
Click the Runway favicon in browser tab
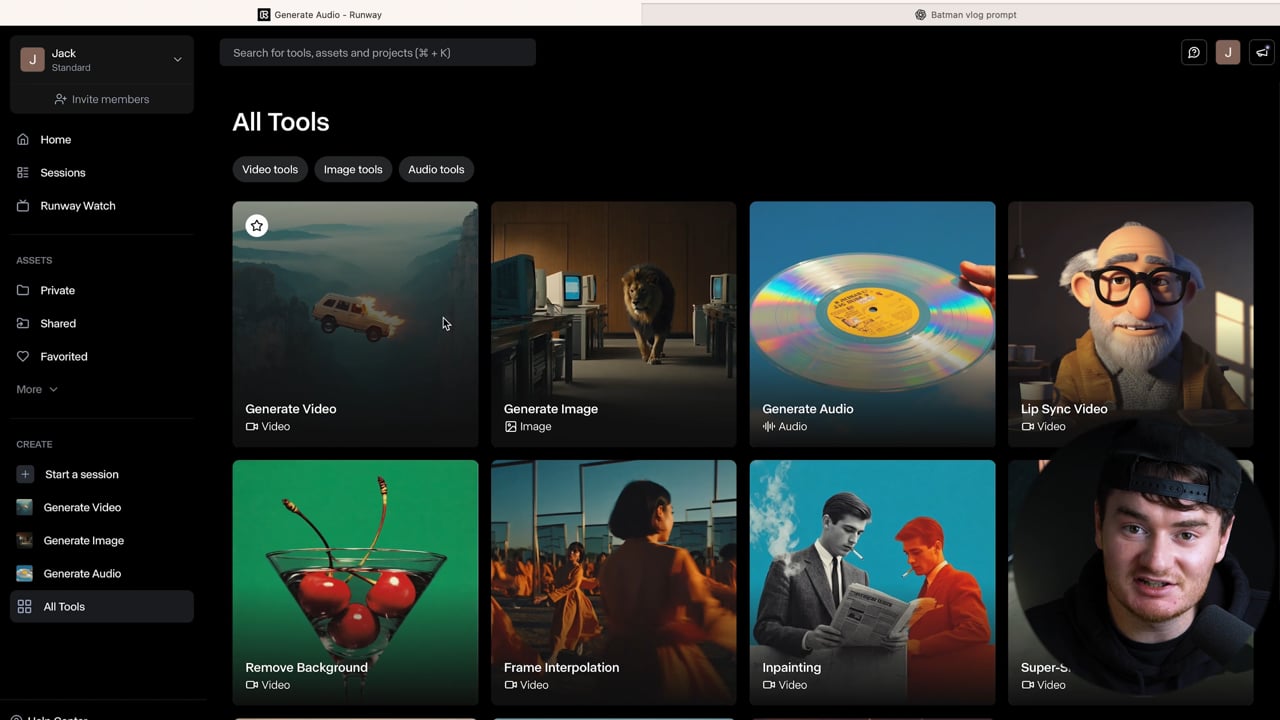[264, 15]
